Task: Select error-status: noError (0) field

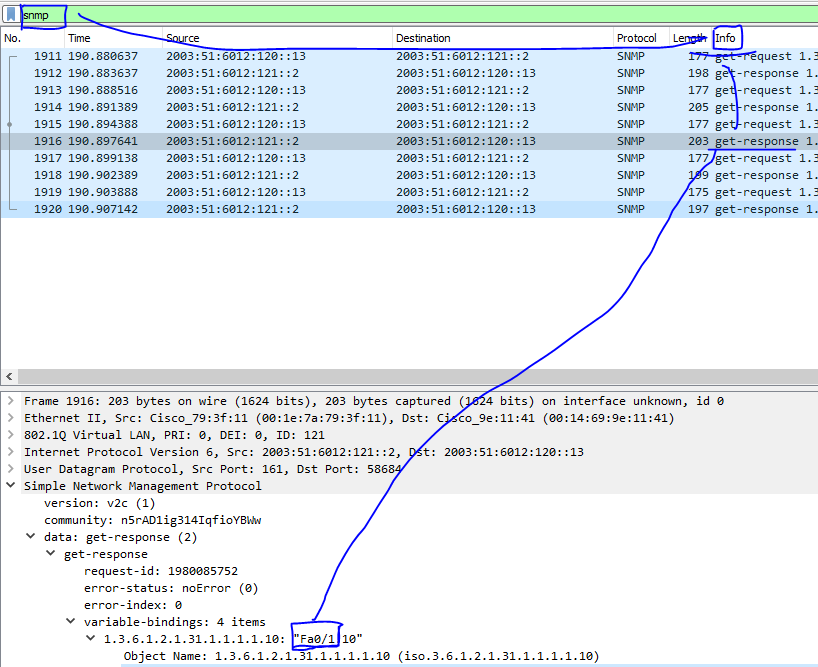Action: click(x=171, y=588)
